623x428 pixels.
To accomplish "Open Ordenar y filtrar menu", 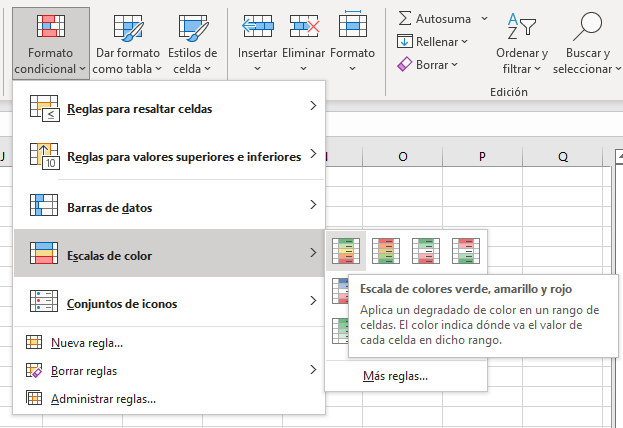I will [521, 45].
